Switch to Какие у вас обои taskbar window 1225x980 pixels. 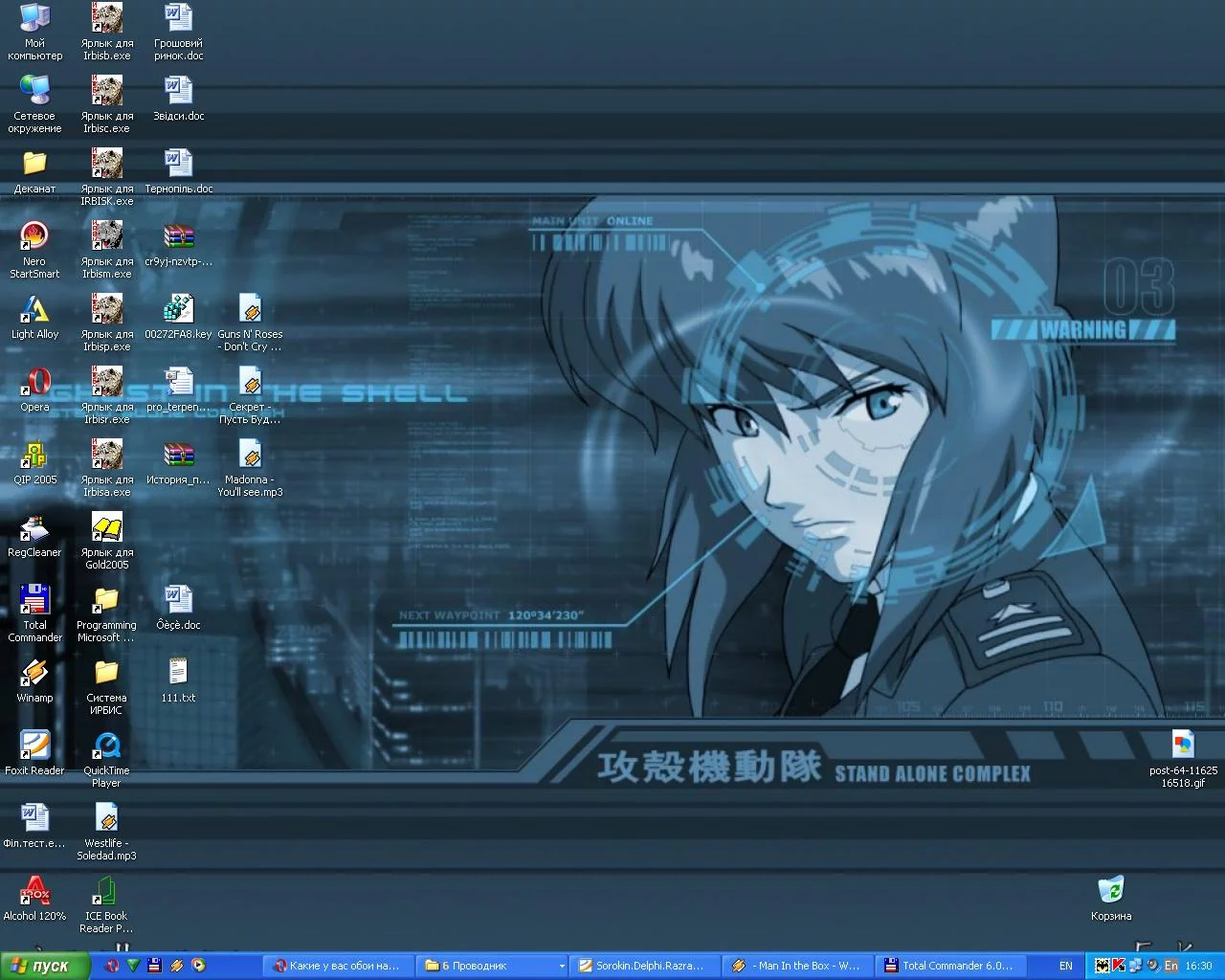pyautogui.click(x=338, y=966)
